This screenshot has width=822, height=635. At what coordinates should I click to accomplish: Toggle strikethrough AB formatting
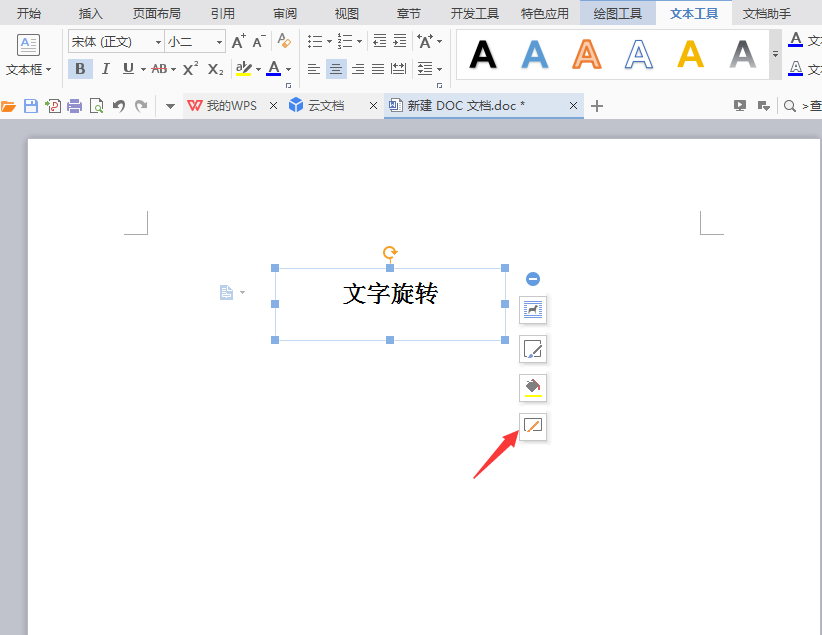point(159,69)
